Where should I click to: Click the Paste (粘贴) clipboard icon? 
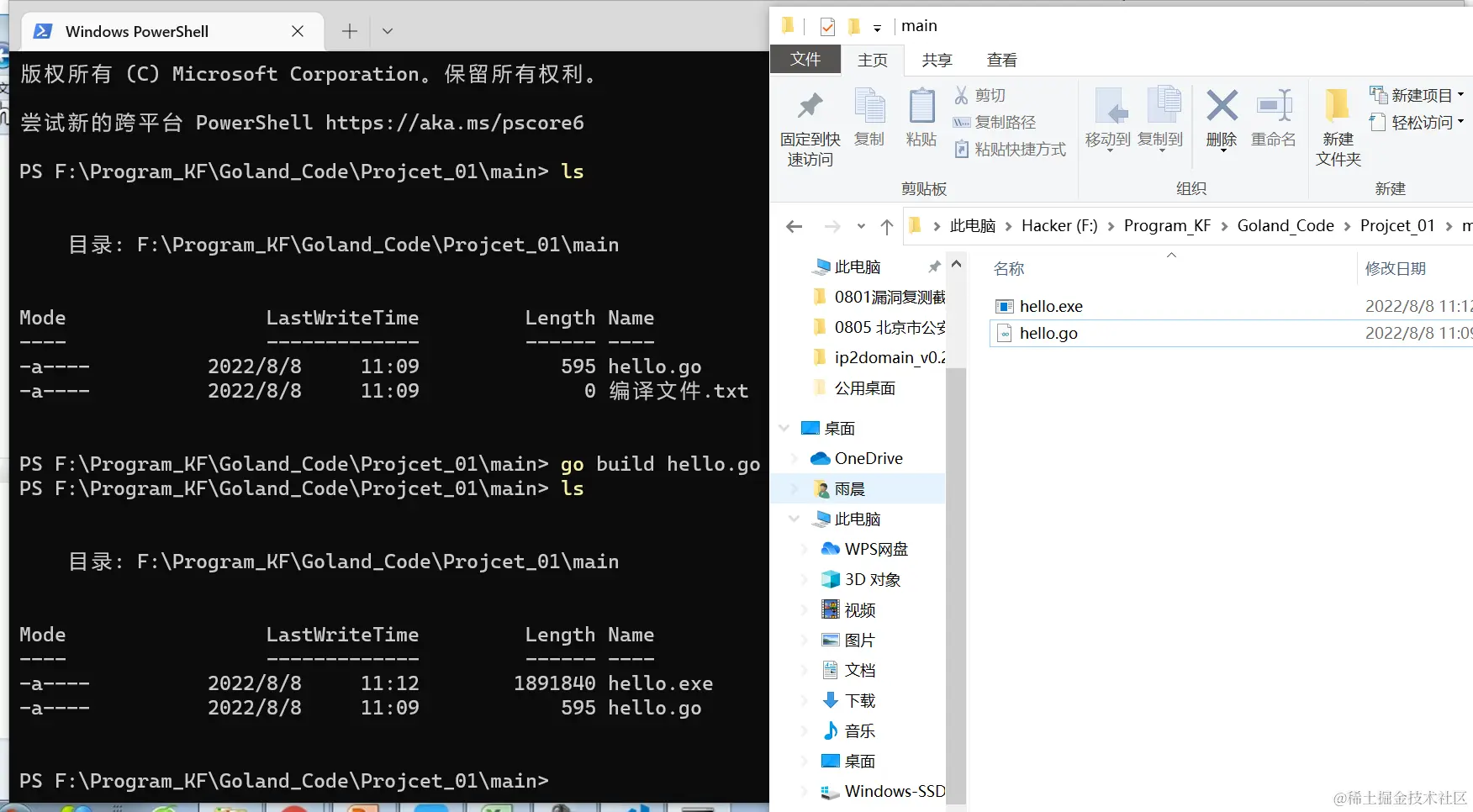[x=921, y=107]
